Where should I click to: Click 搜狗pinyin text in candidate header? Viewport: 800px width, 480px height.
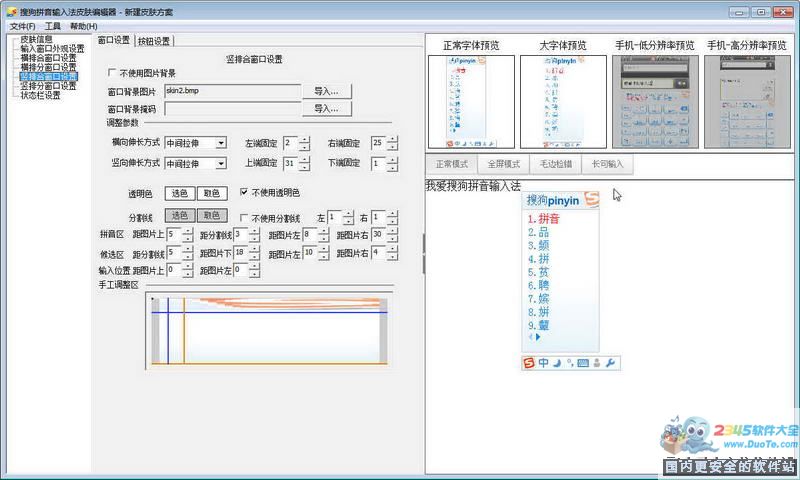pos(553,200)
